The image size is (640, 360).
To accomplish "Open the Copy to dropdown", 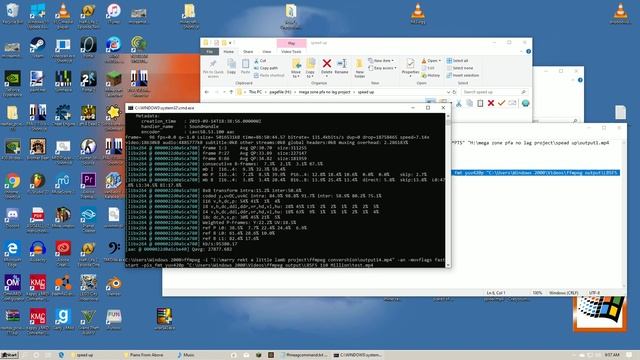I will (310, 68).
